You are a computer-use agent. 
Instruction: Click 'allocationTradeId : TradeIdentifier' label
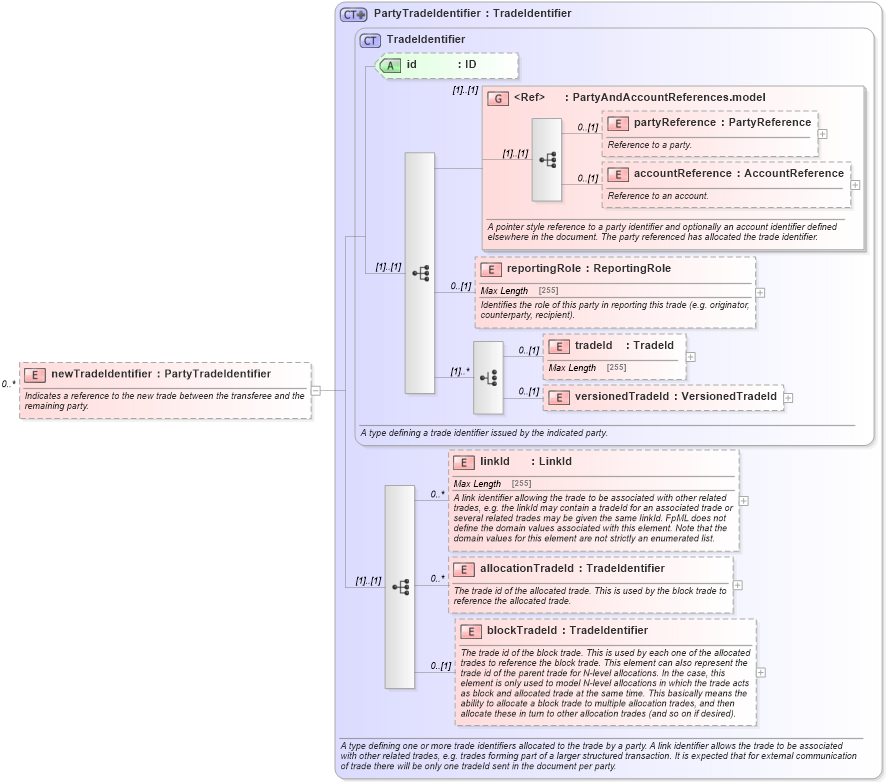(x=572, y=568)
